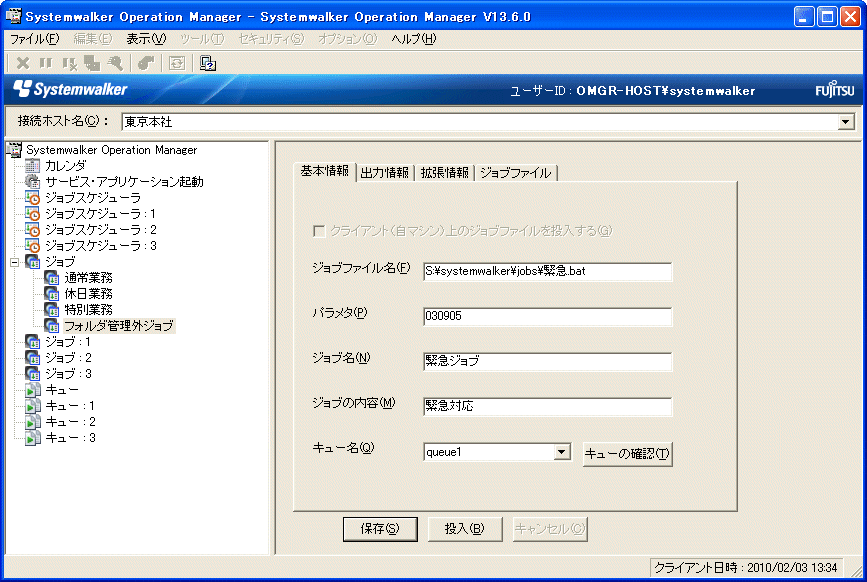
Task: Open the キュー名 queue1 dropdown arrow
Action: point(562,452)
